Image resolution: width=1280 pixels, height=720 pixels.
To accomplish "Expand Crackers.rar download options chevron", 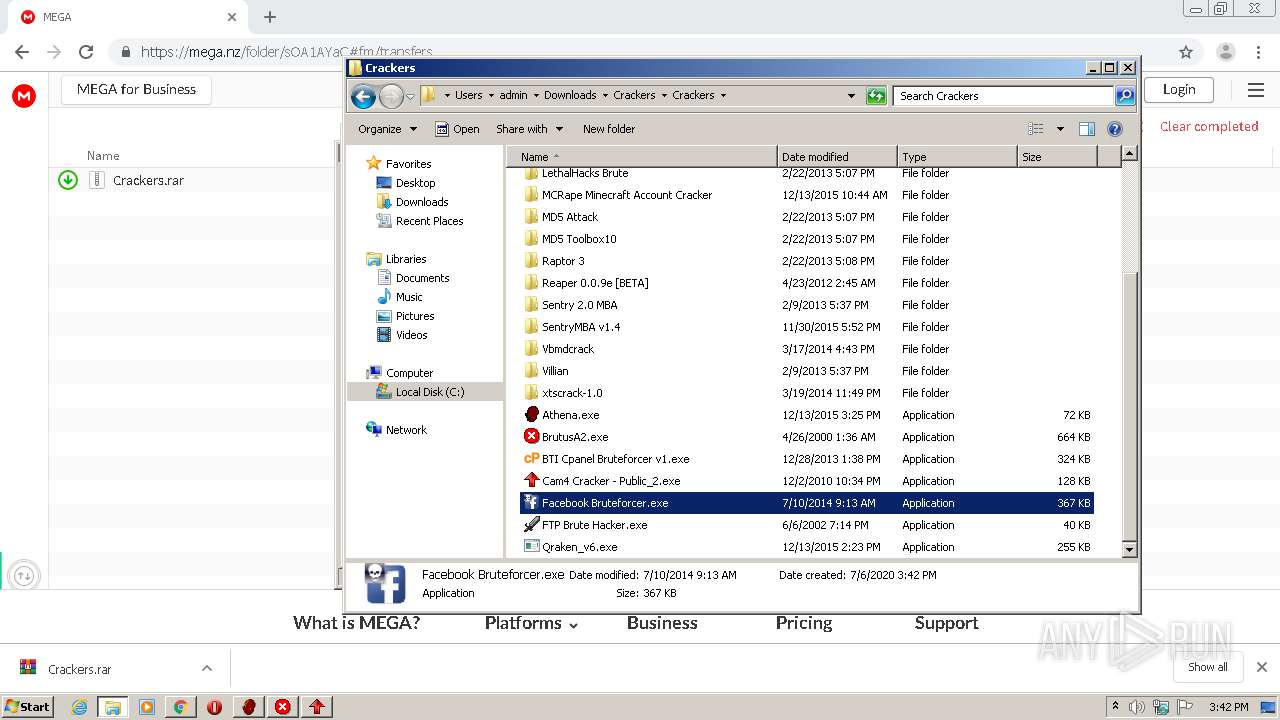I will (207, 668).
